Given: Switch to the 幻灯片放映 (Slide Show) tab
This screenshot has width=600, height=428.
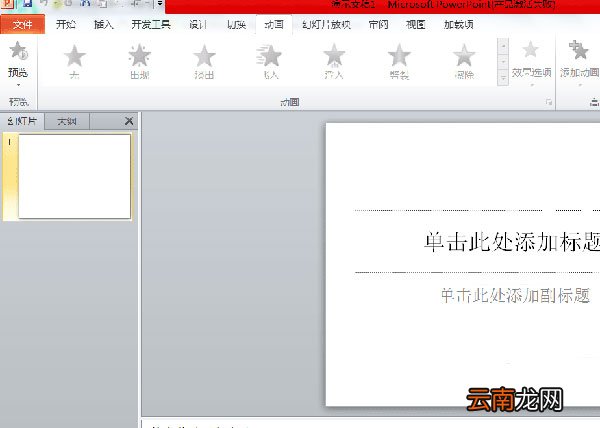Looking at the screenshot, I should 326,24.
